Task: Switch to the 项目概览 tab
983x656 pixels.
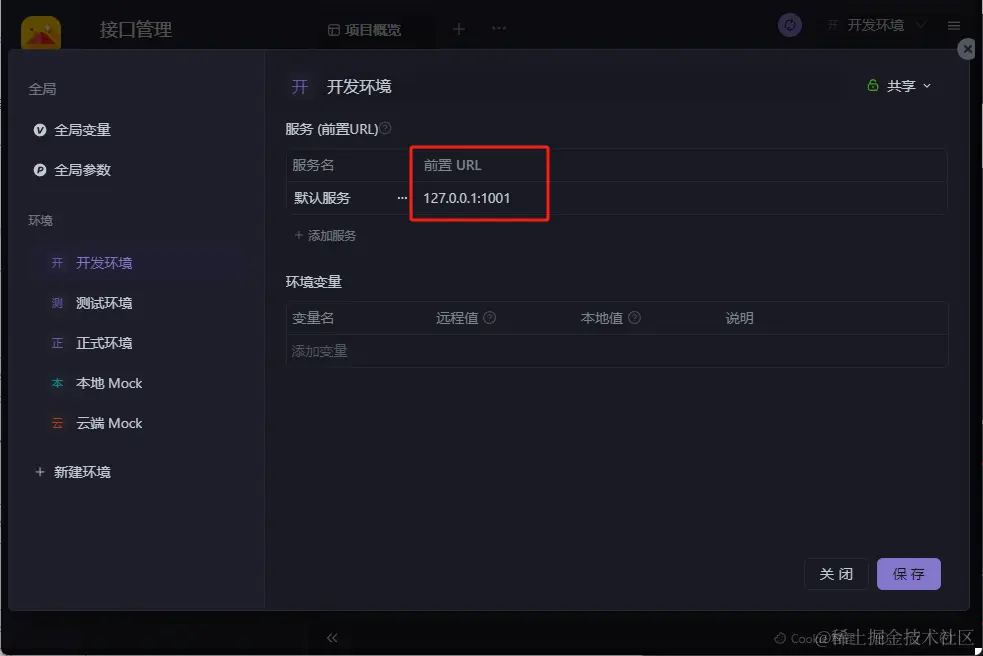Action: tap(365, 30)
